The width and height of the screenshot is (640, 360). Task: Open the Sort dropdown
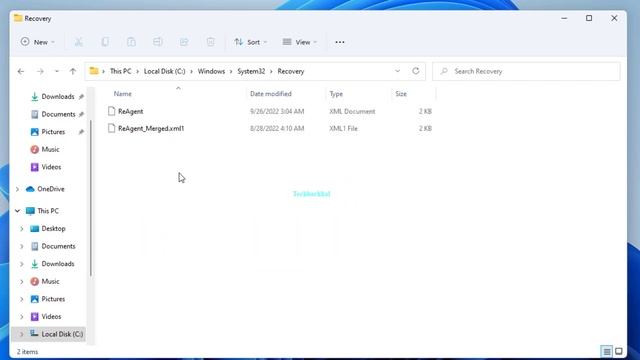tap(250, 42)
